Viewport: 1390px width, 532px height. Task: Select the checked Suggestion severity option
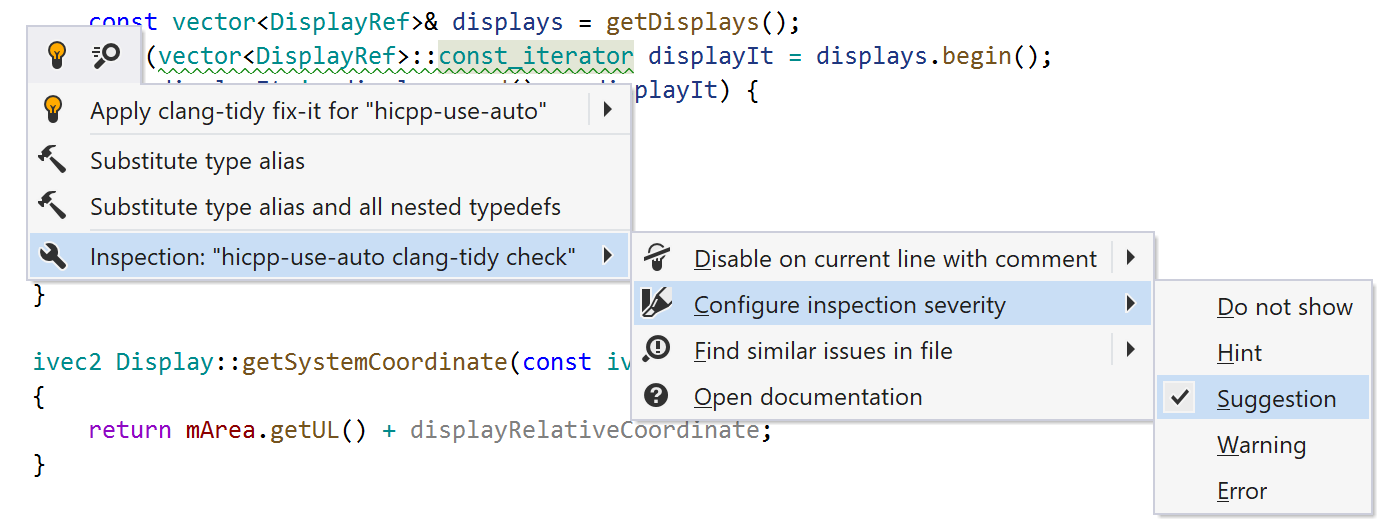coord(1276,398)
